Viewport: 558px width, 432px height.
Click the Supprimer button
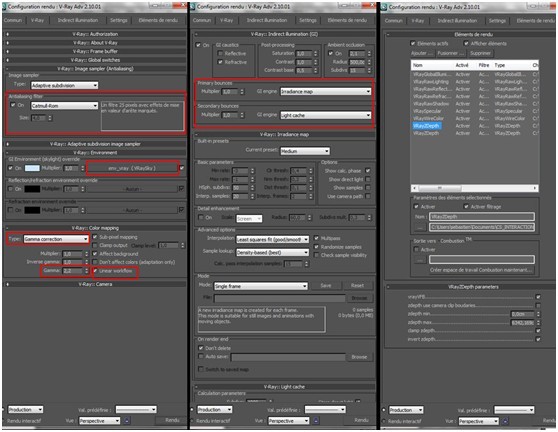tap(480, 53)
